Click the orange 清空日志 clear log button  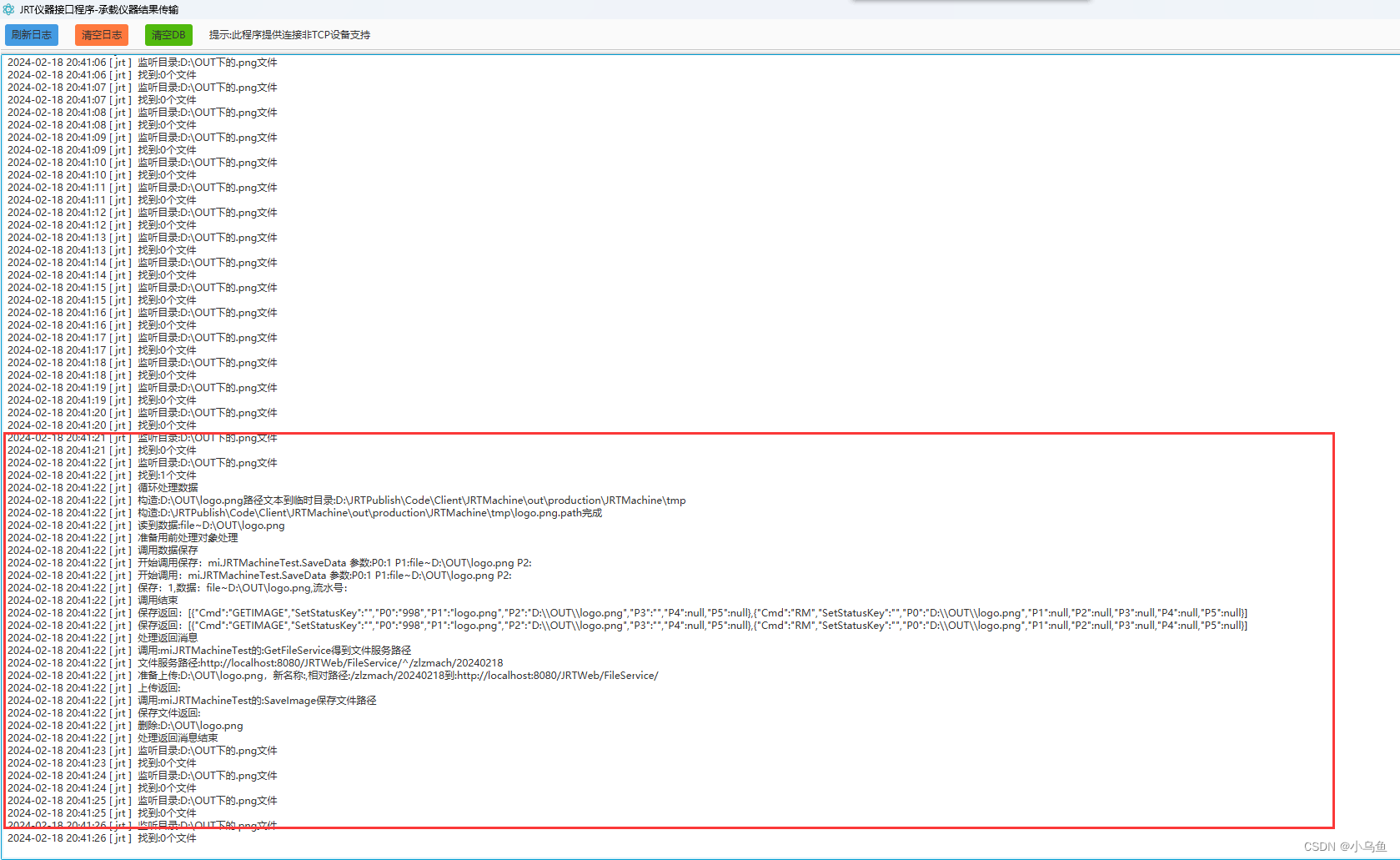[x=102, y=35]
